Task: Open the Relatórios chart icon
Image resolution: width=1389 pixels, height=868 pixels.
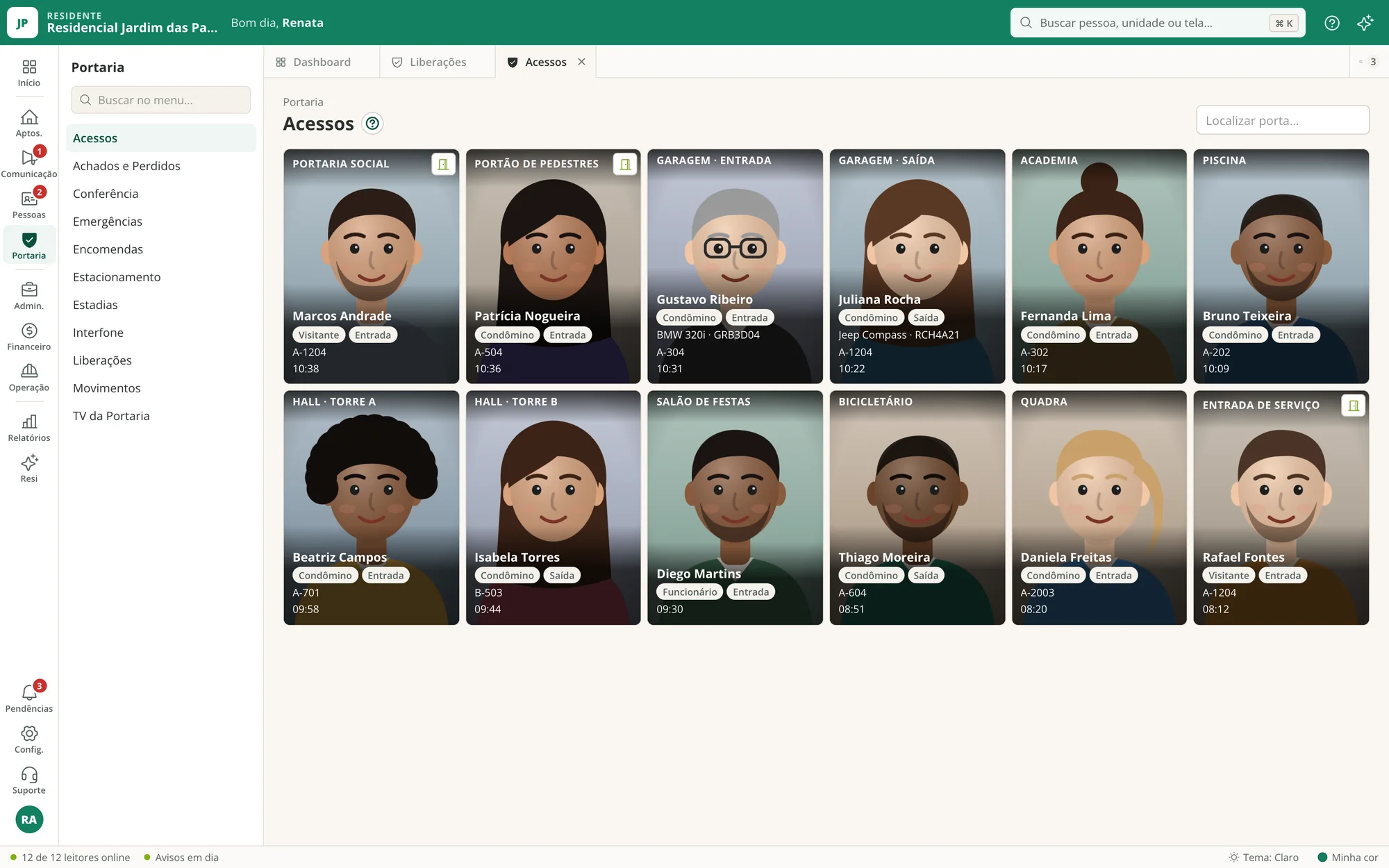Action: [28, 428]
